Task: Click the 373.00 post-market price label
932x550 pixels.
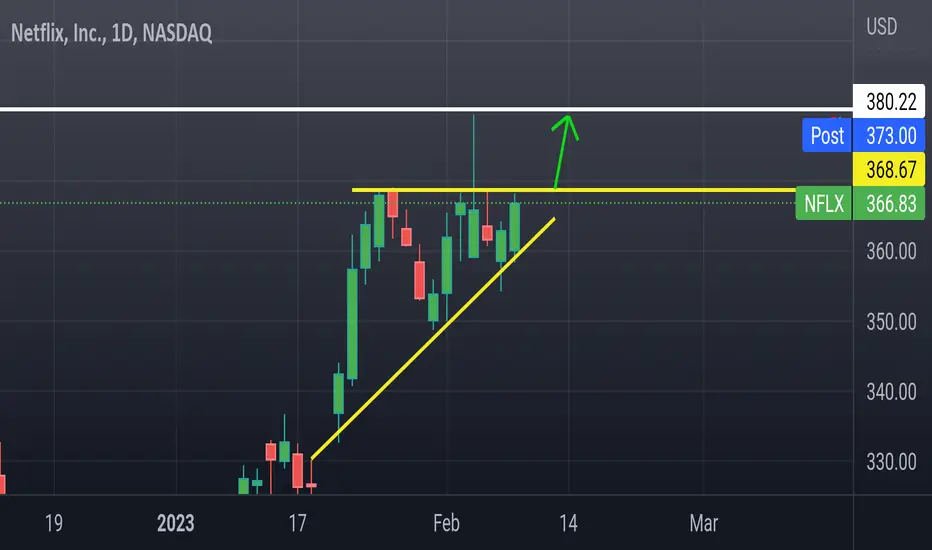Action: click(x=889, y=136)
